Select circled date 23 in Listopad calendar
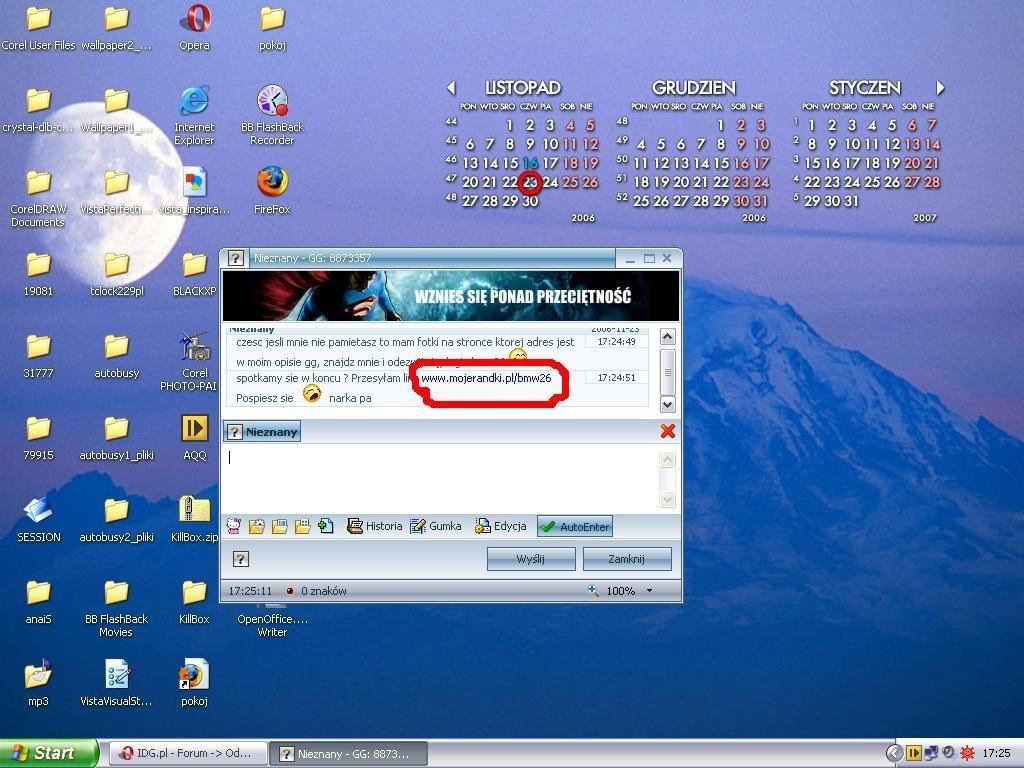1024x768 pixels. click(530, 182)
